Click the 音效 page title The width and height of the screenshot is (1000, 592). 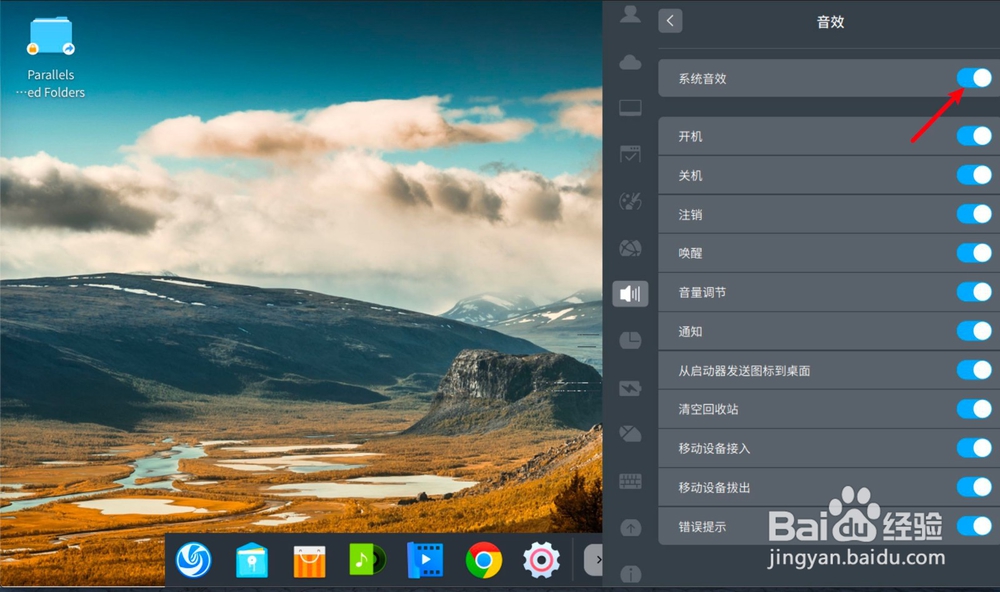coord(830,22)
